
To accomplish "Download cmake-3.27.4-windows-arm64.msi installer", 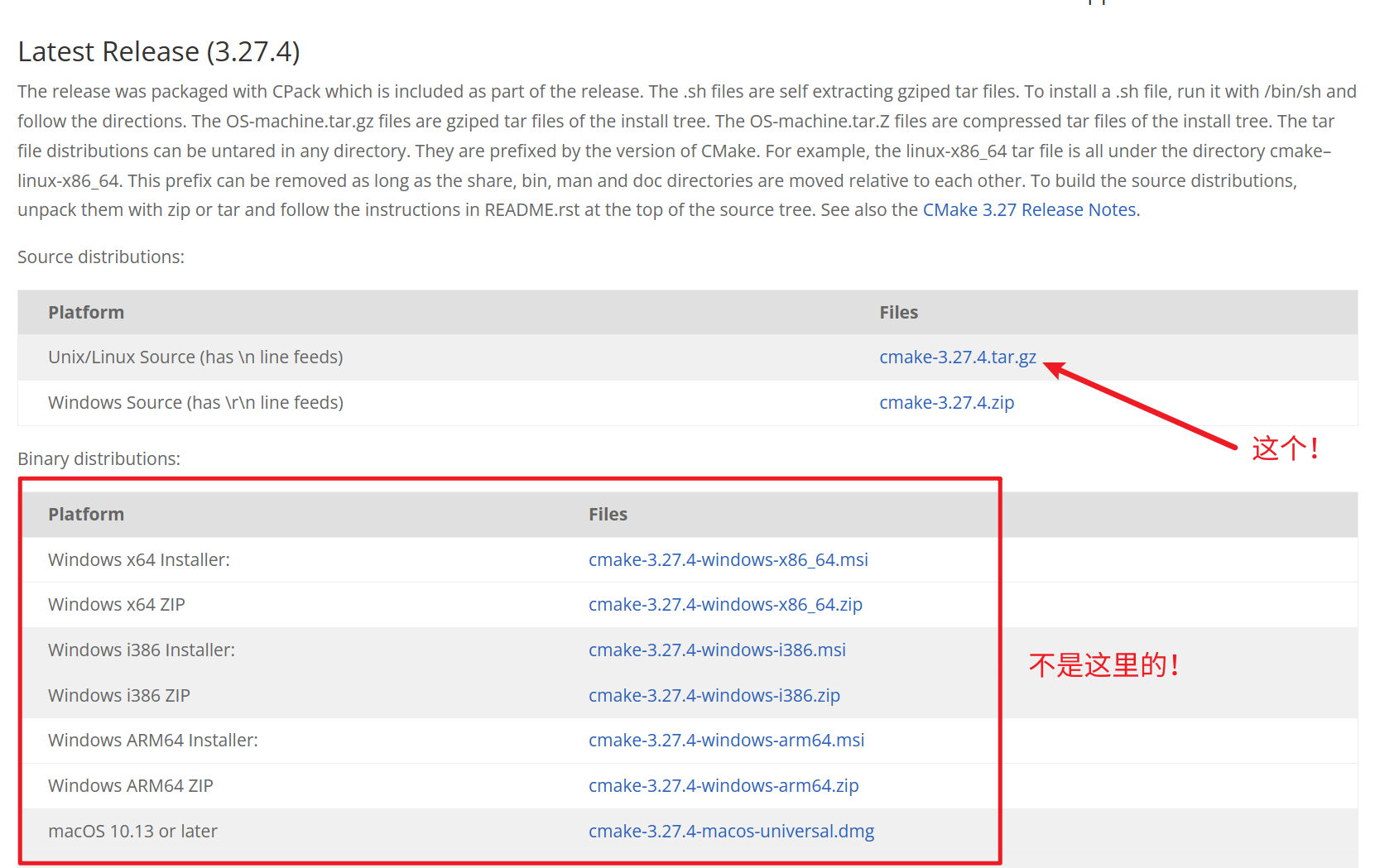I will 726,741.
